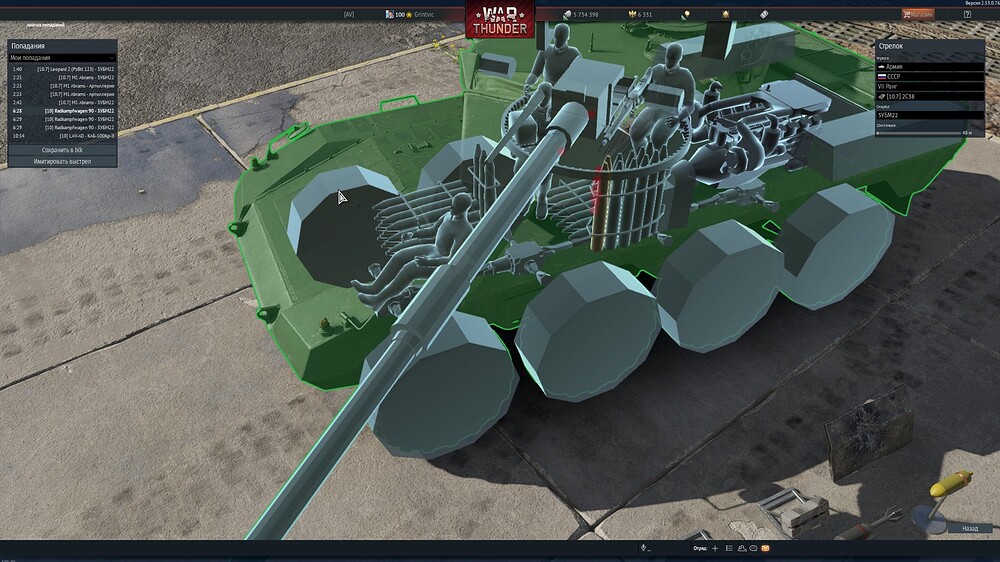Select the LAV-AD КАБ-500Кр-Э hit entry

click(62, 135)
